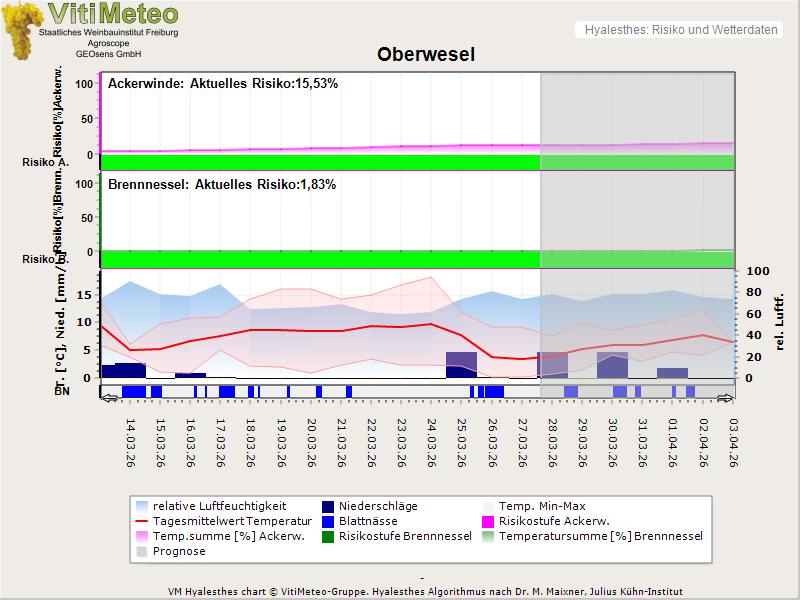Click the Prognose legend swatch
This screenshot has height=600, width=800.
pos(144,551)
